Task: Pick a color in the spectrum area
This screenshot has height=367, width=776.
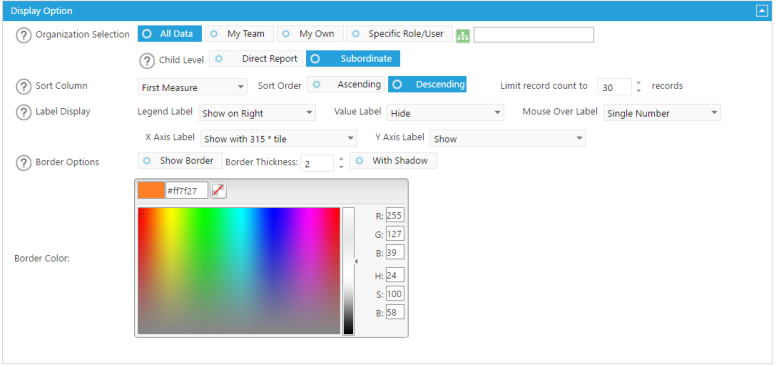Action: click(x=239, y=271)
